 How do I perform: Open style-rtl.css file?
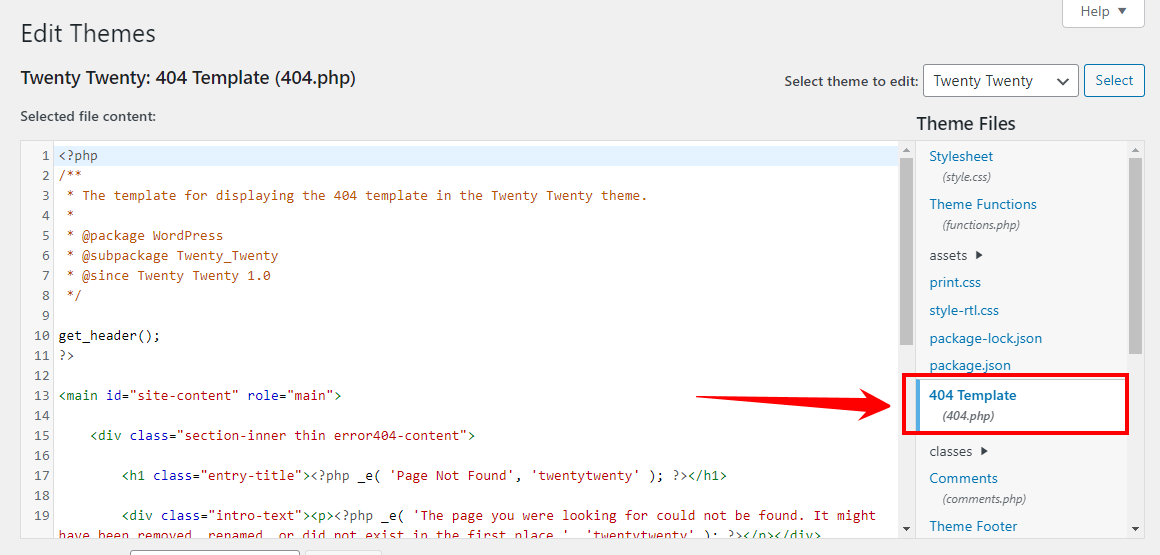point(963,310)
